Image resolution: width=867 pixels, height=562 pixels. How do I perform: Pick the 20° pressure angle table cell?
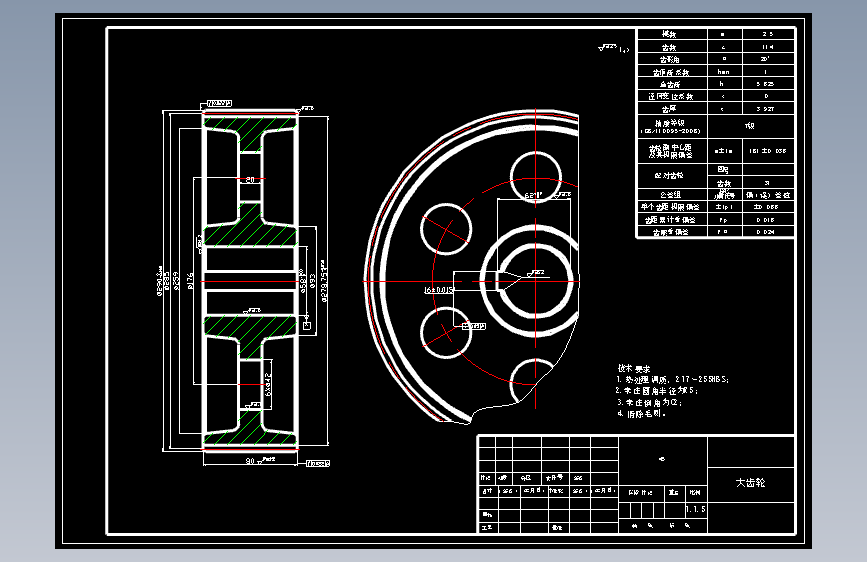[x=767, y=59]
